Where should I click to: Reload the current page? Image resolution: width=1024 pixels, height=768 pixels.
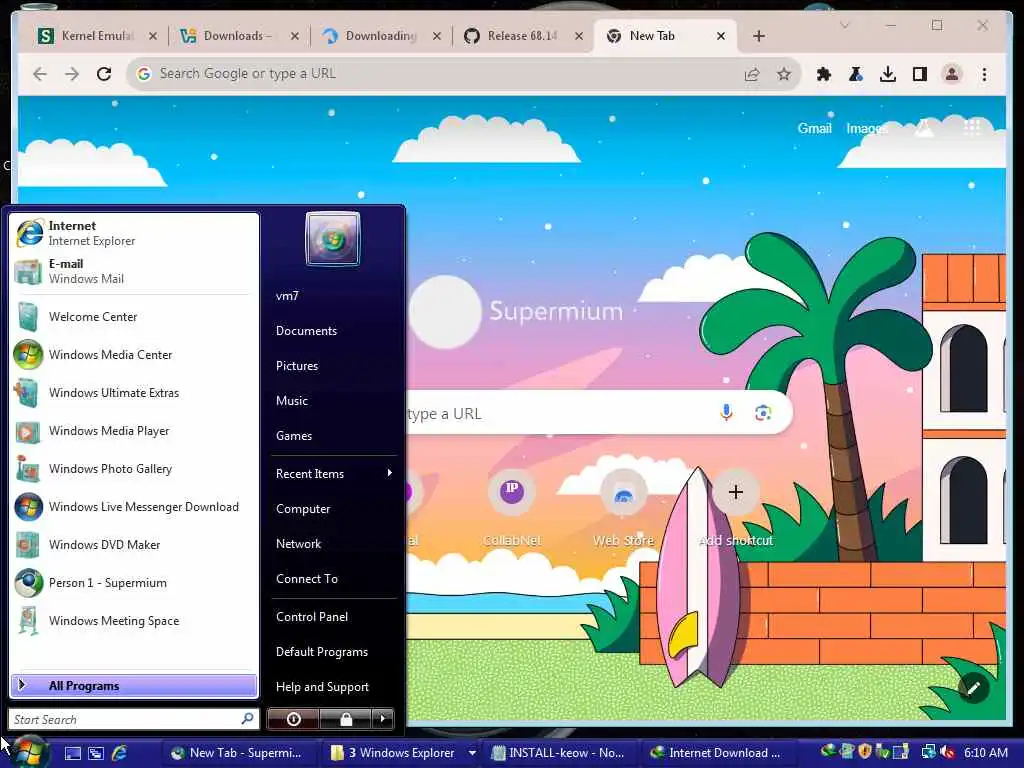(x=104, y=74)
